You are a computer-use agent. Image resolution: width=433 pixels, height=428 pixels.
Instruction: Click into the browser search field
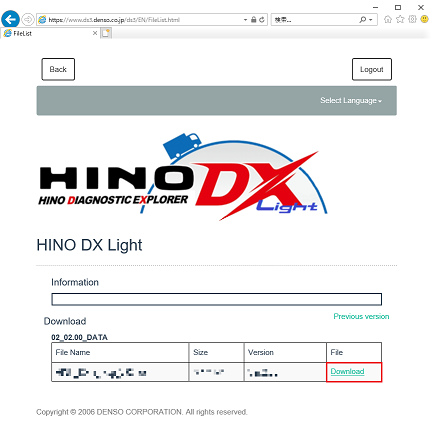[315, 20]
